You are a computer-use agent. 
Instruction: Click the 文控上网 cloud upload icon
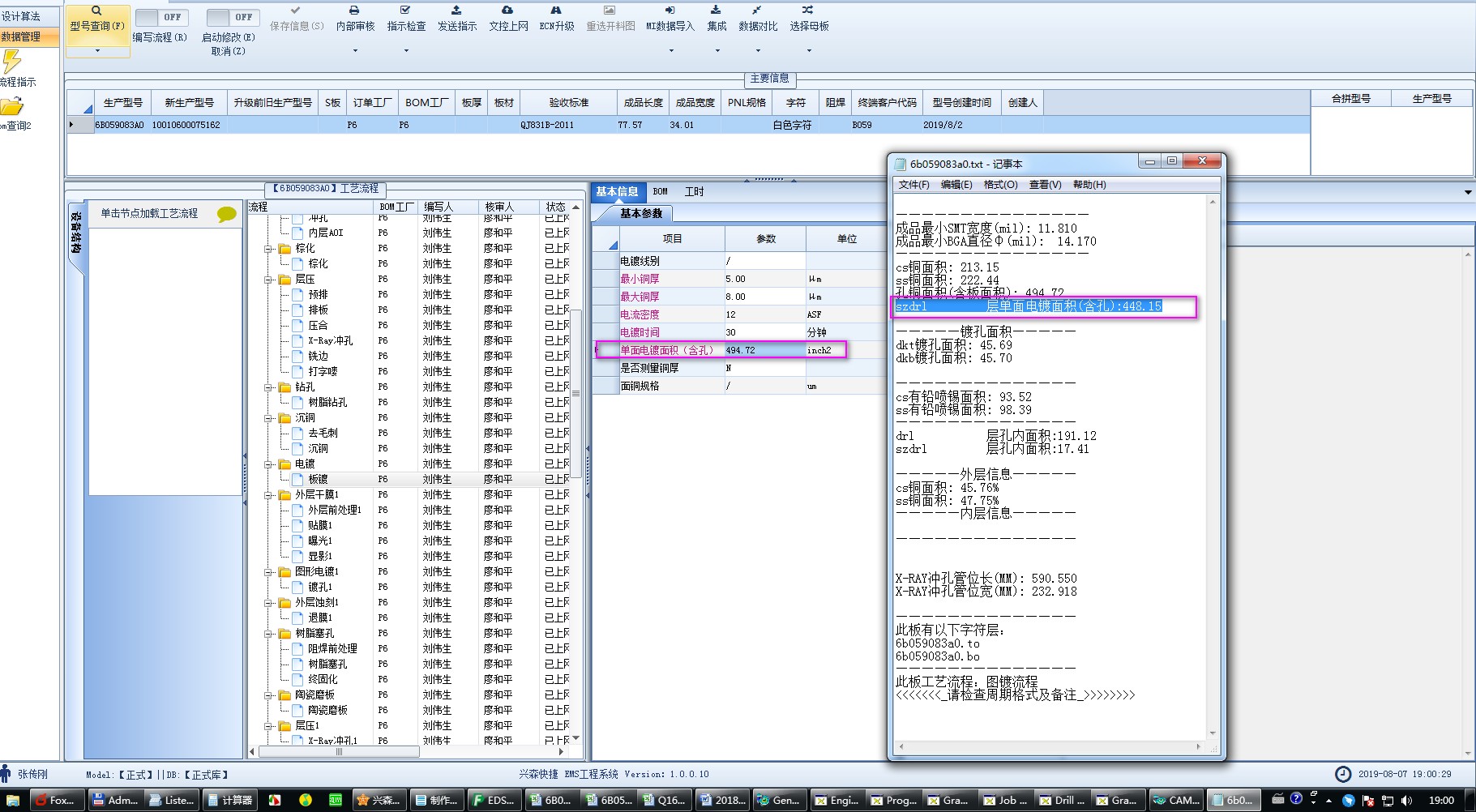click(x=507, y=10)
